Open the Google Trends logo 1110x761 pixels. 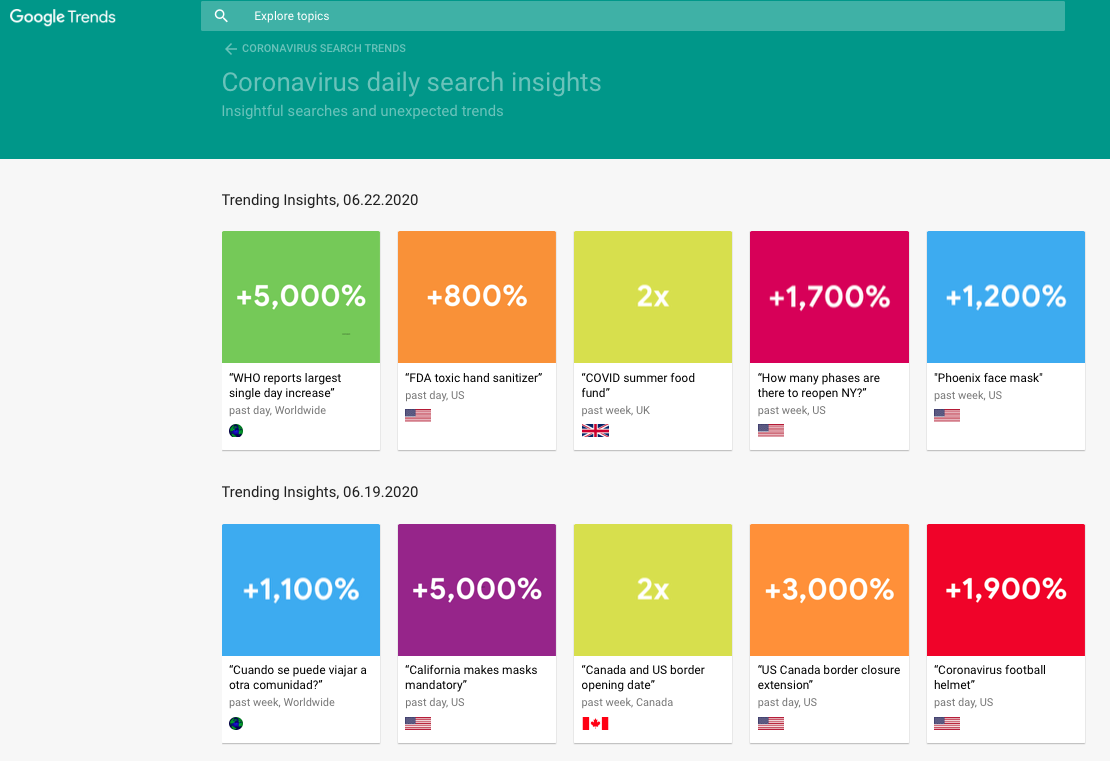pyautogui.click(x=63, y=17)
